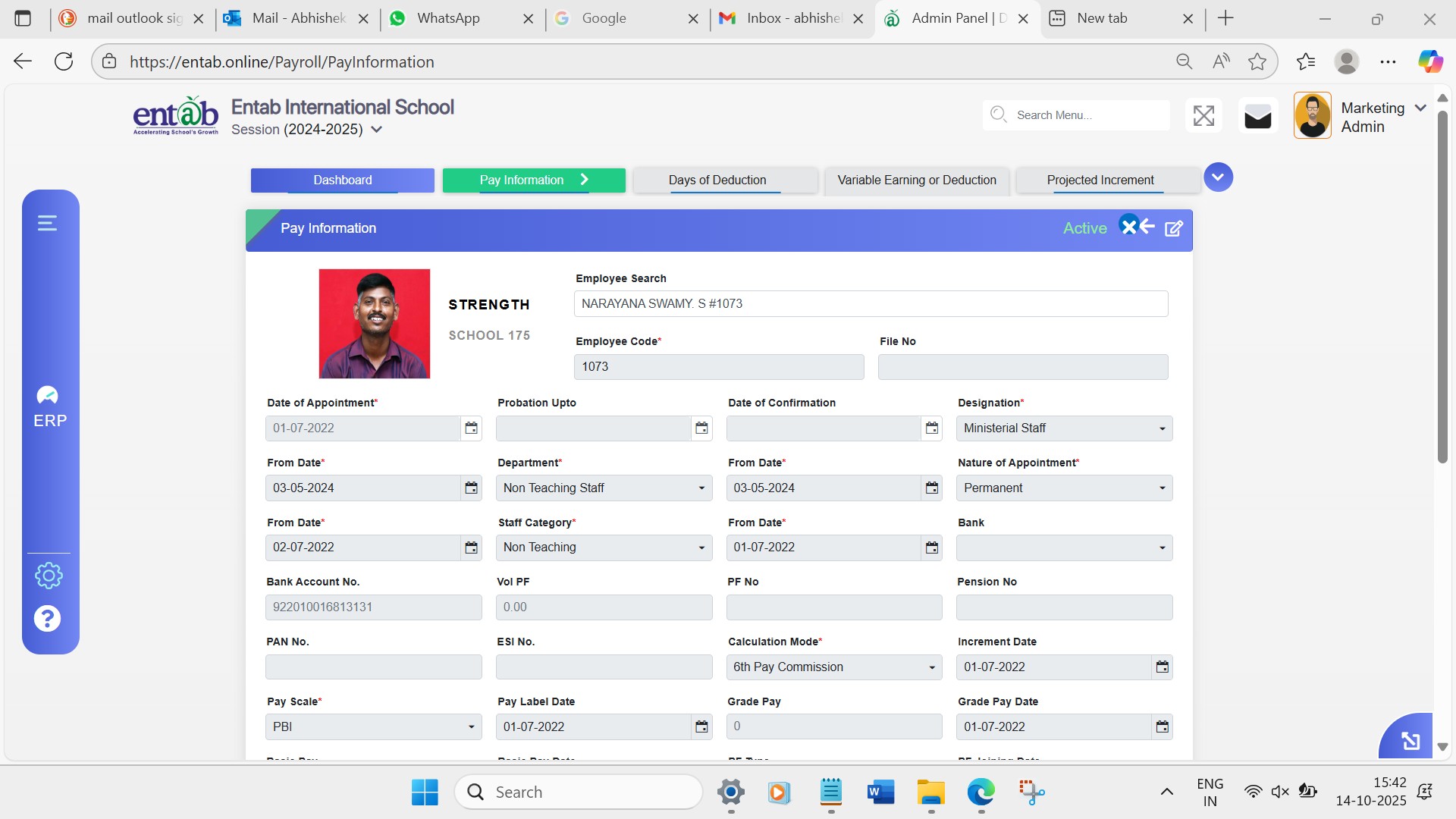Open the sidebar hamburger menu icon

[x=47, y=223]
